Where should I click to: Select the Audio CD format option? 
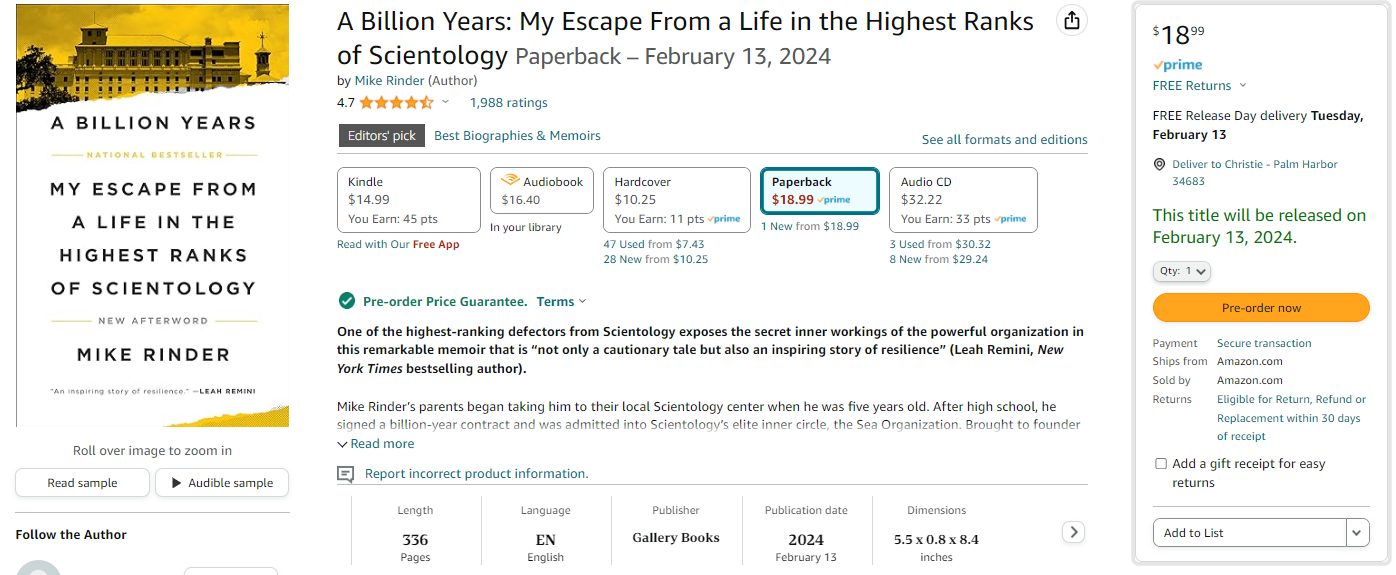(963, 200)
